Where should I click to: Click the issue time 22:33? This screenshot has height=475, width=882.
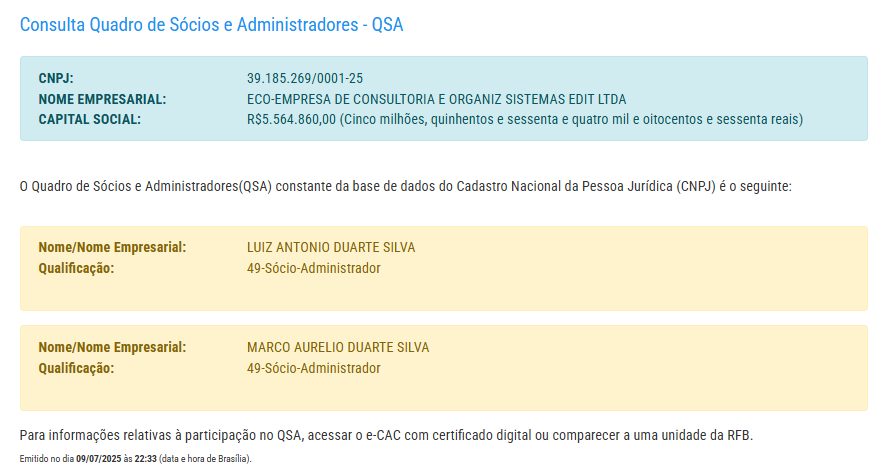coord(145,459)
